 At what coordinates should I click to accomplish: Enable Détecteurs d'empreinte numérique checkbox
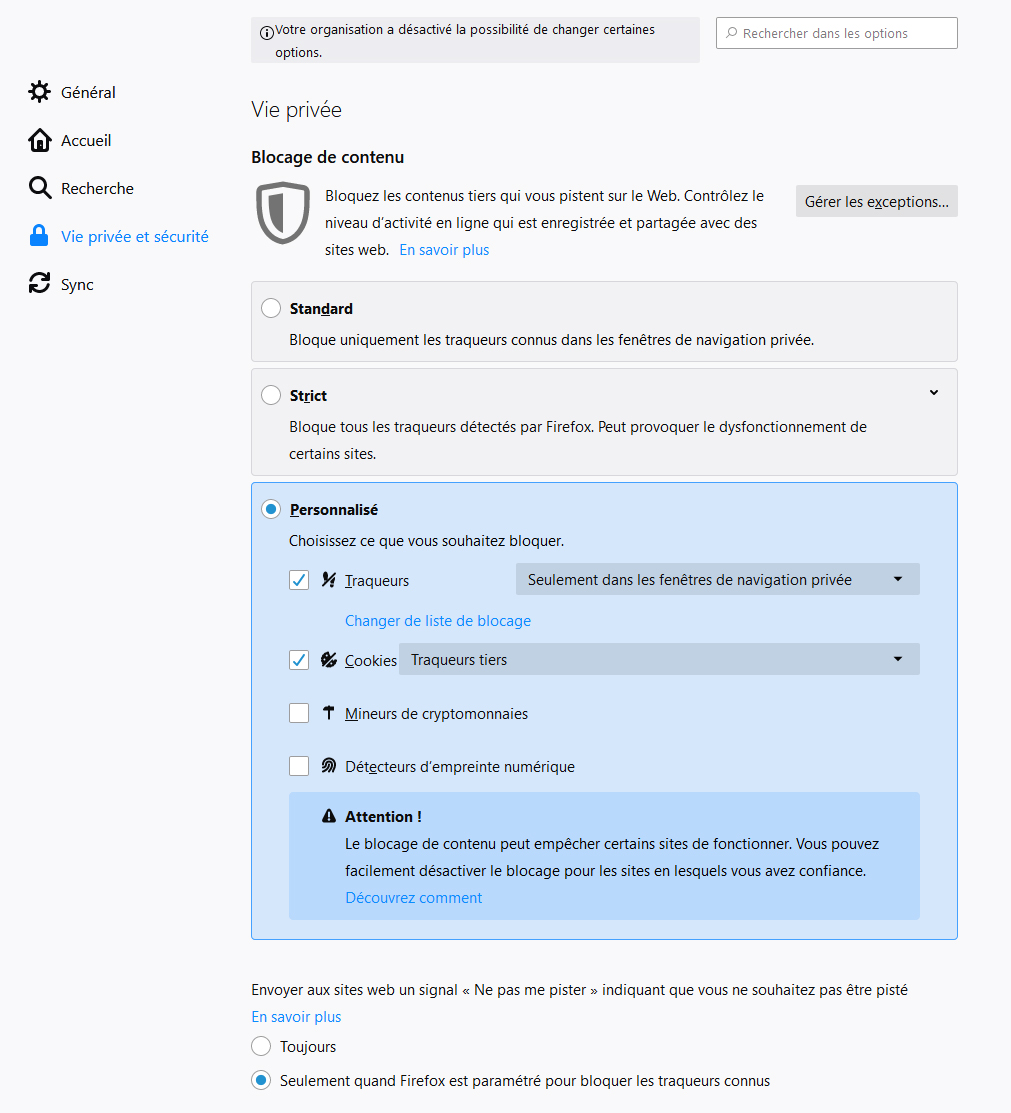tap(299, 766)
